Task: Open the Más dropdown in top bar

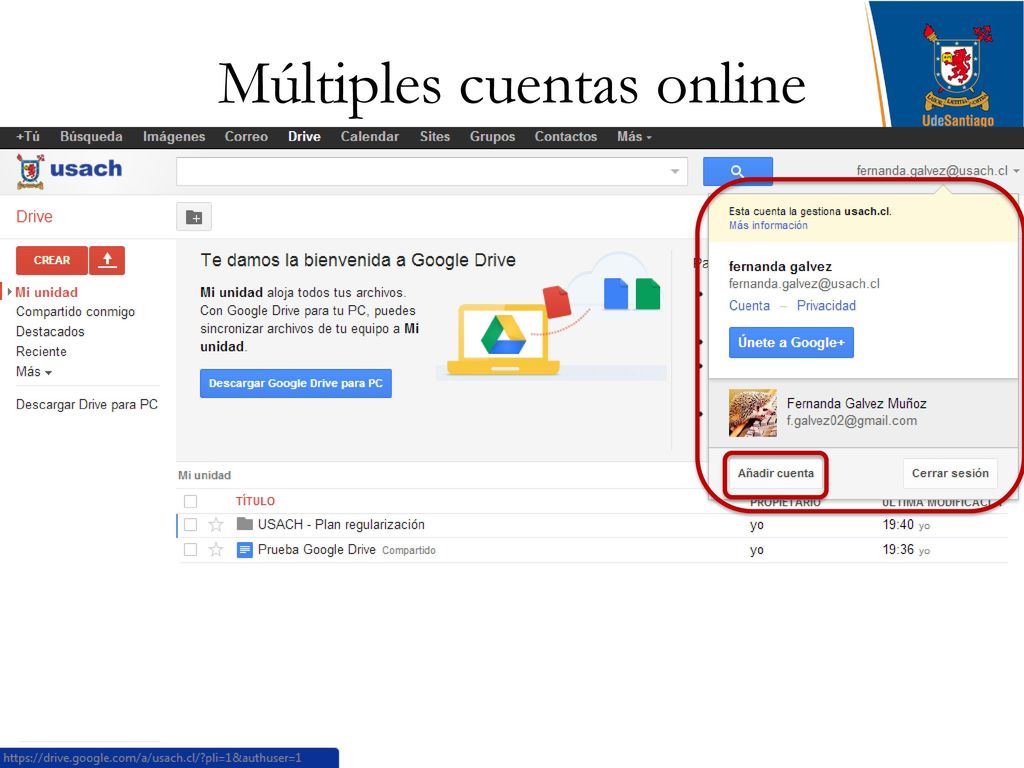Action: (634, 136)
